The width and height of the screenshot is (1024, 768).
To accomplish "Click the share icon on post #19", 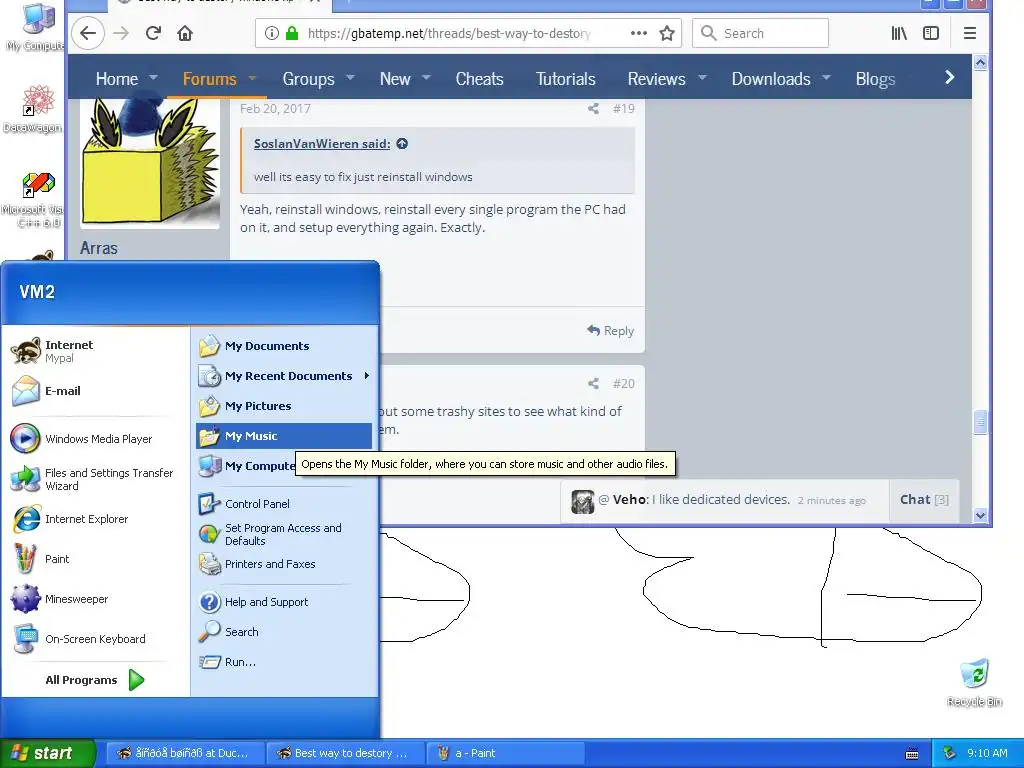I will coord(593,108).
